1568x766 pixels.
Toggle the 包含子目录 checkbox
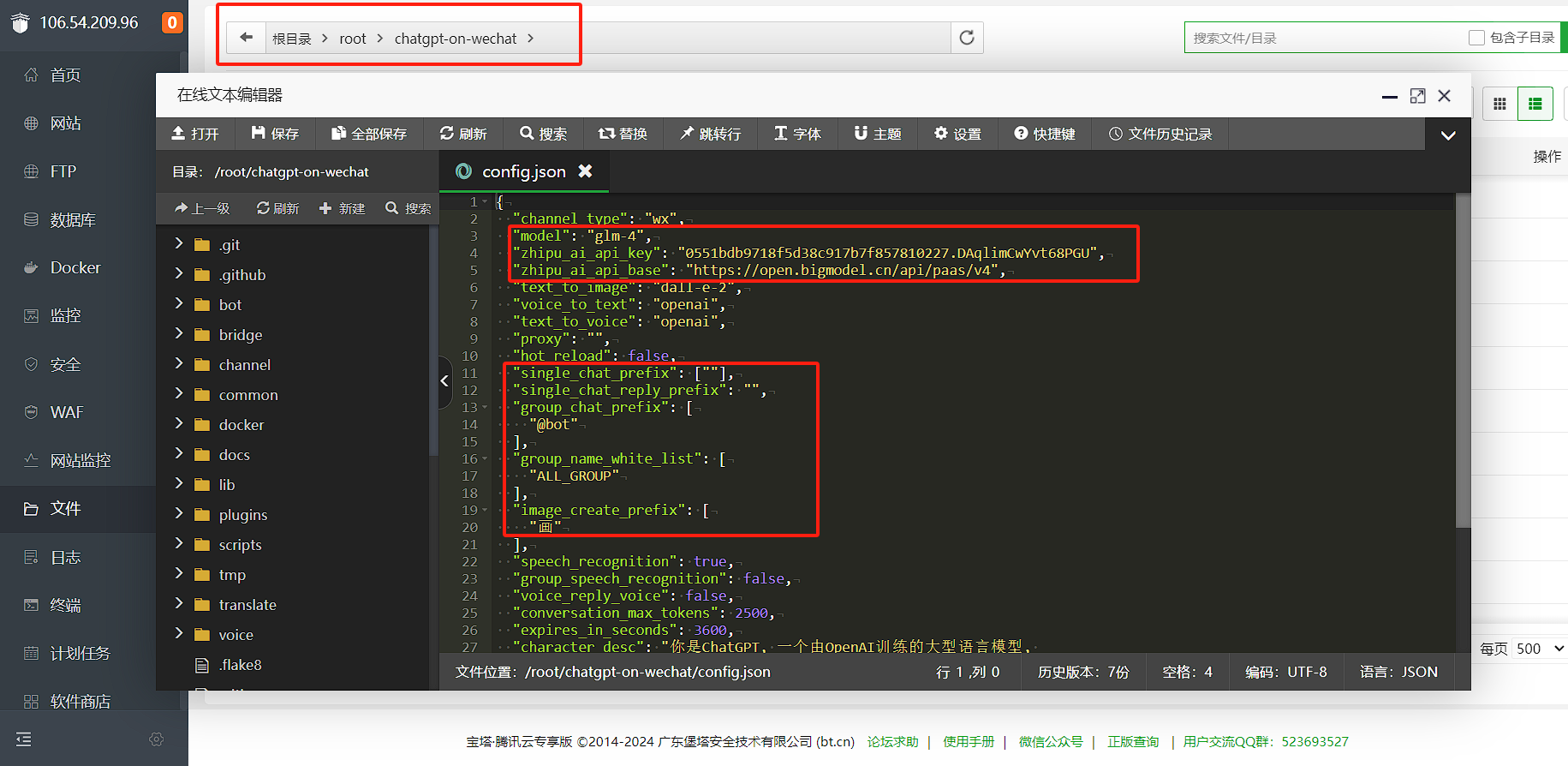tap(1476, 38)
